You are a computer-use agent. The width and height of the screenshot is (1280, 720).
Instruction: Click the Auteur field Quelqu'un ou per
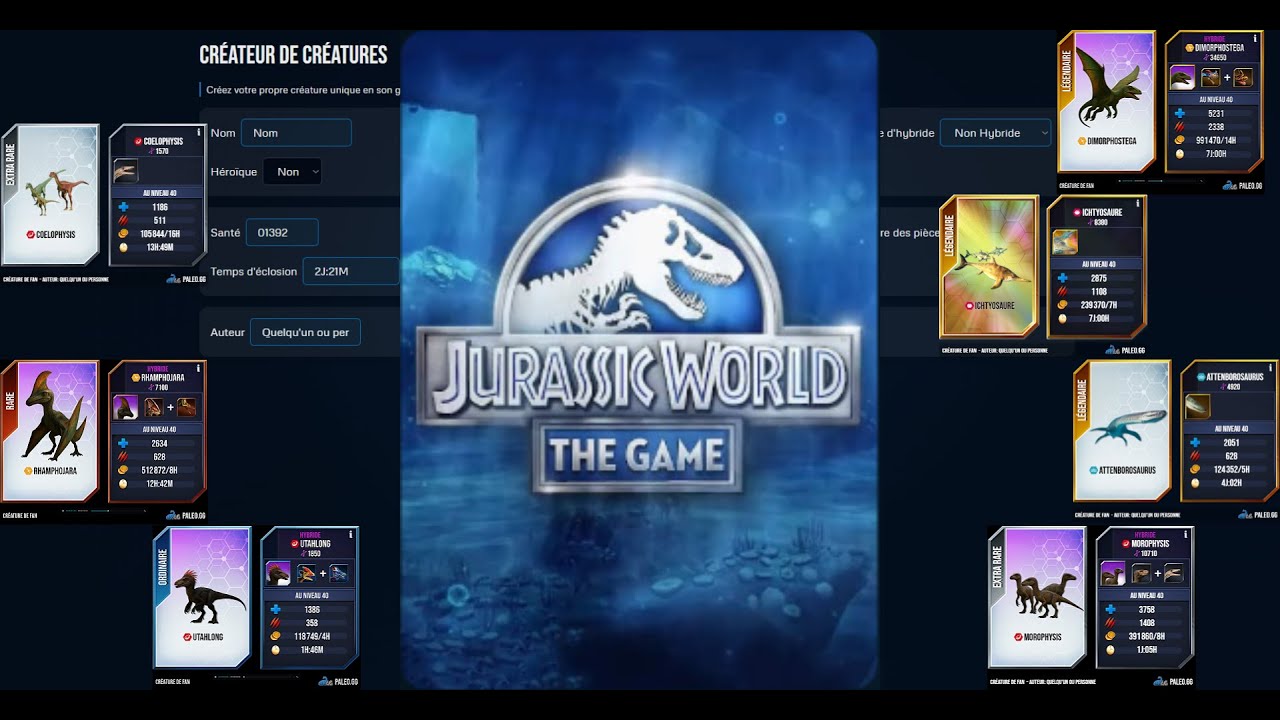[x=305, y=332]
